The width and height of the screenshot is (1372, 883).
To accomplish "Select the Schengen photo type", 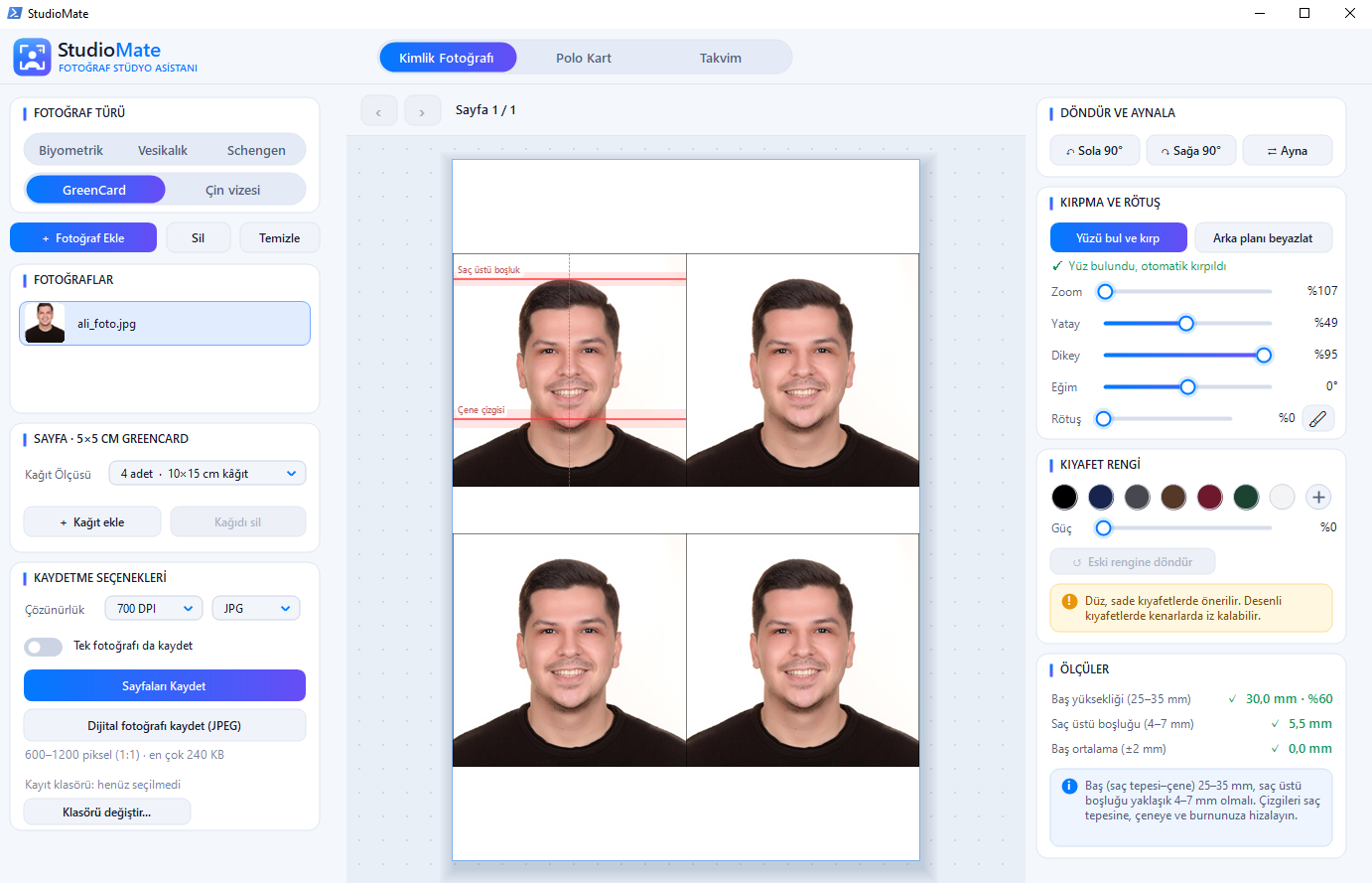I will click(x=256, y=150).
